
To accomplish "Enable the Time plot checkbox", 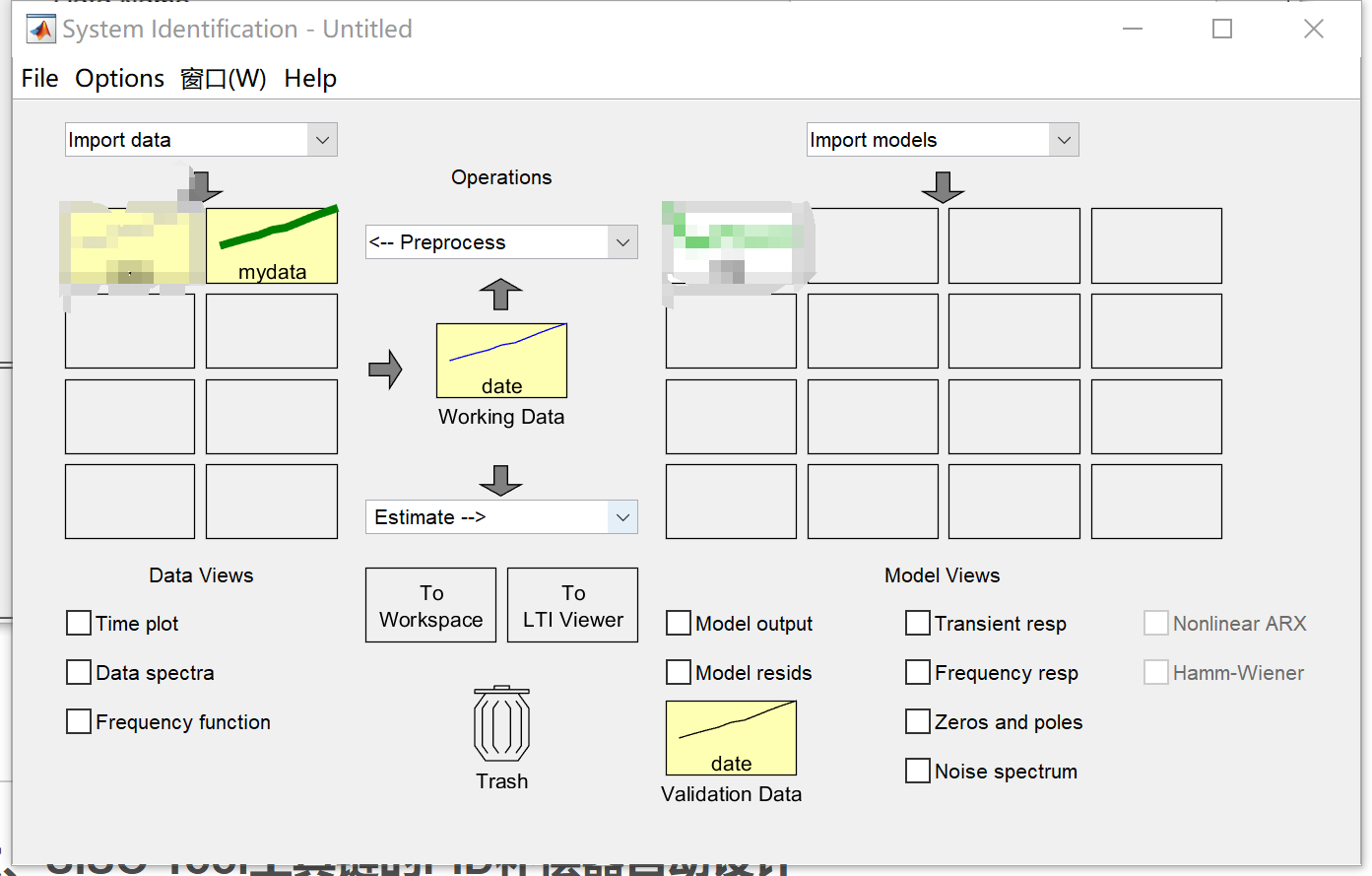I will point(79,623).
